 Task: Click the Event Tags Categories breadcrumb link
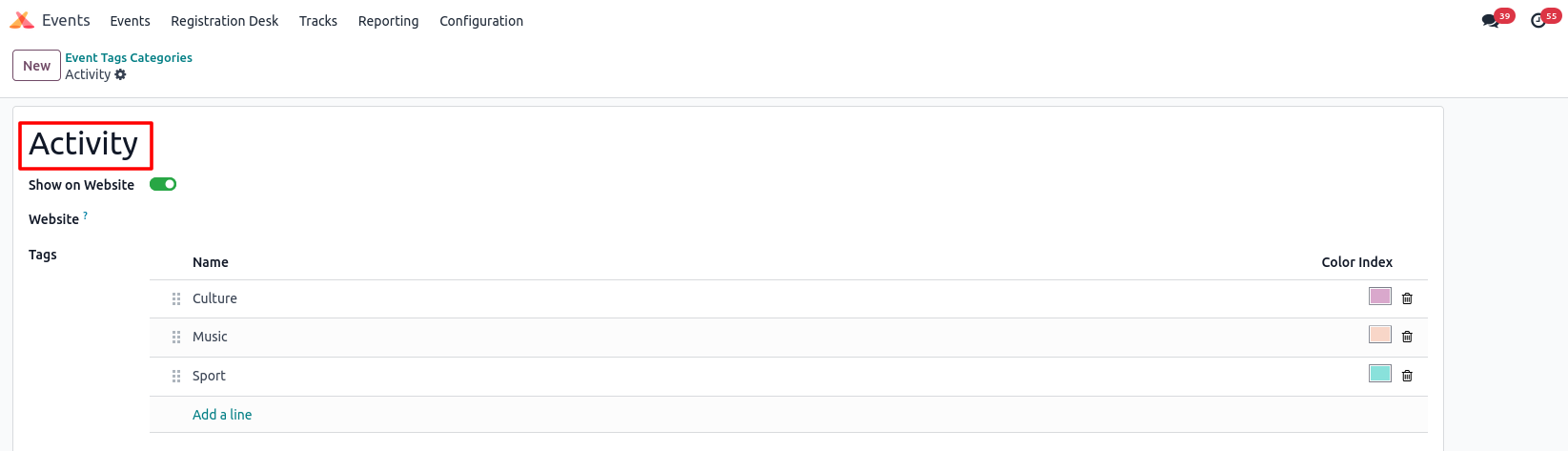(129, 57)
